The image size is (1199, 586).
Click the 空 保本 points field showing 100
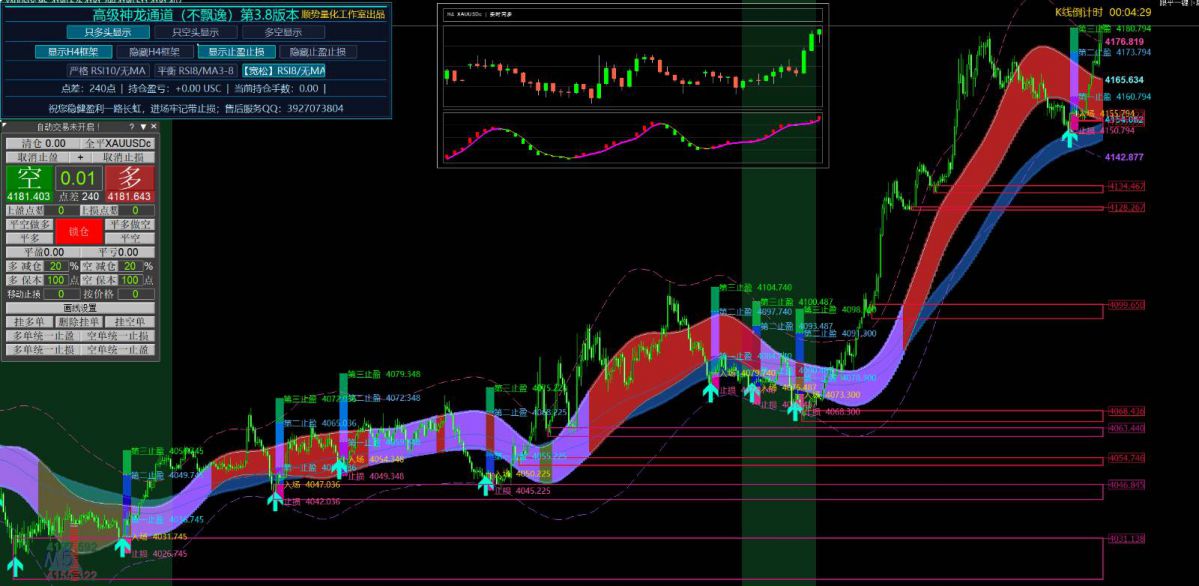[x=130, y=280]
